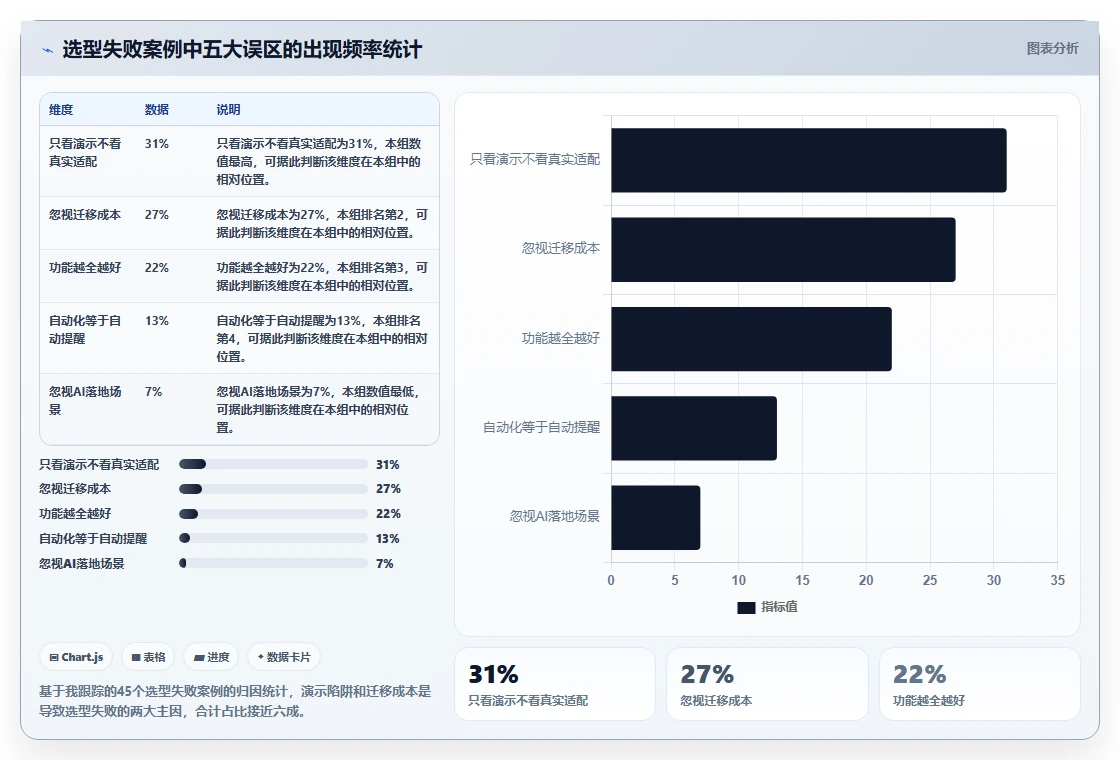Viewport: 1120px width, 760px height.
Task: Click the main title 选型失败案例中五大误区的出现频率统计
Action: click(242, 49)
